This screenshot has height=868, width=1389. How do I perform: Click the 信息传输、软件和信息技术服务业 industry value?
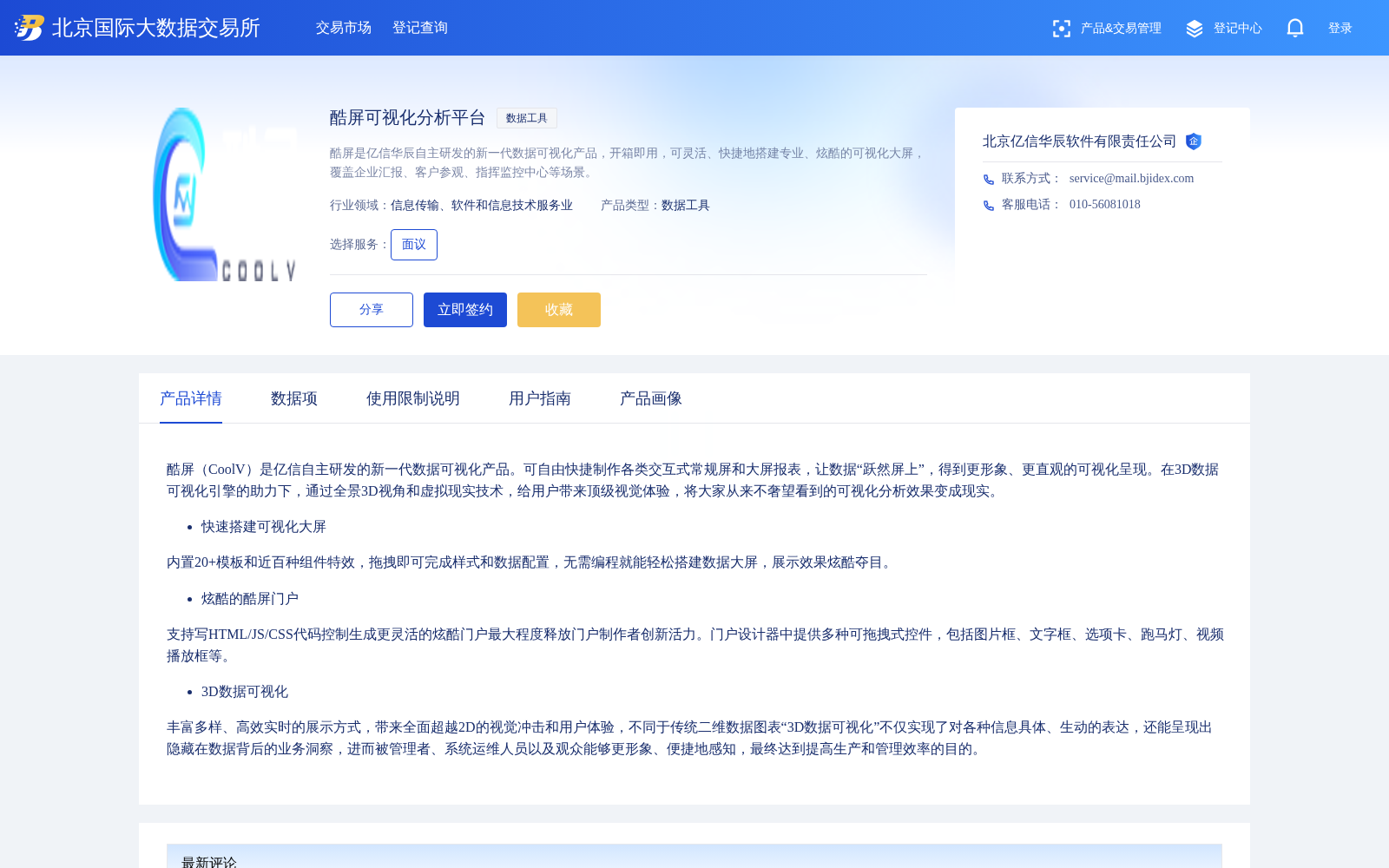482,206
